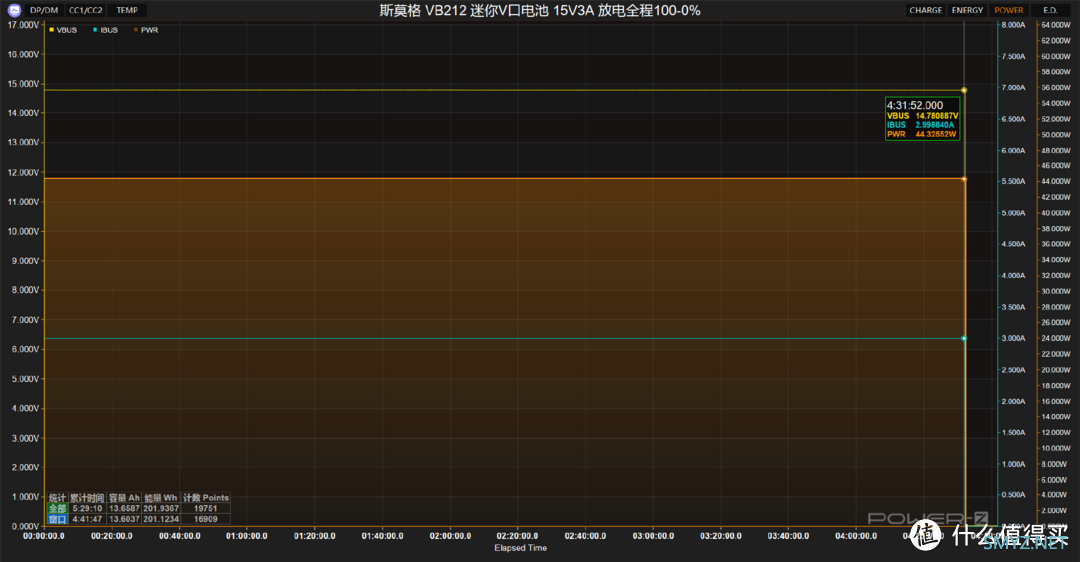This screenshot has height=562, width=1080.
Task: Toggle the PWR legend series
Action: (x=146, y=30)
